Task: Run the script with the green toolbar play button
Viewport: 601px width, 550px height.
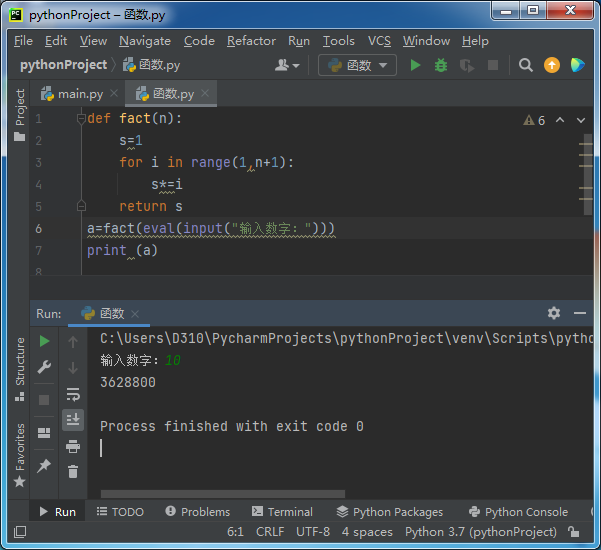Action: (x=415, y=65)
